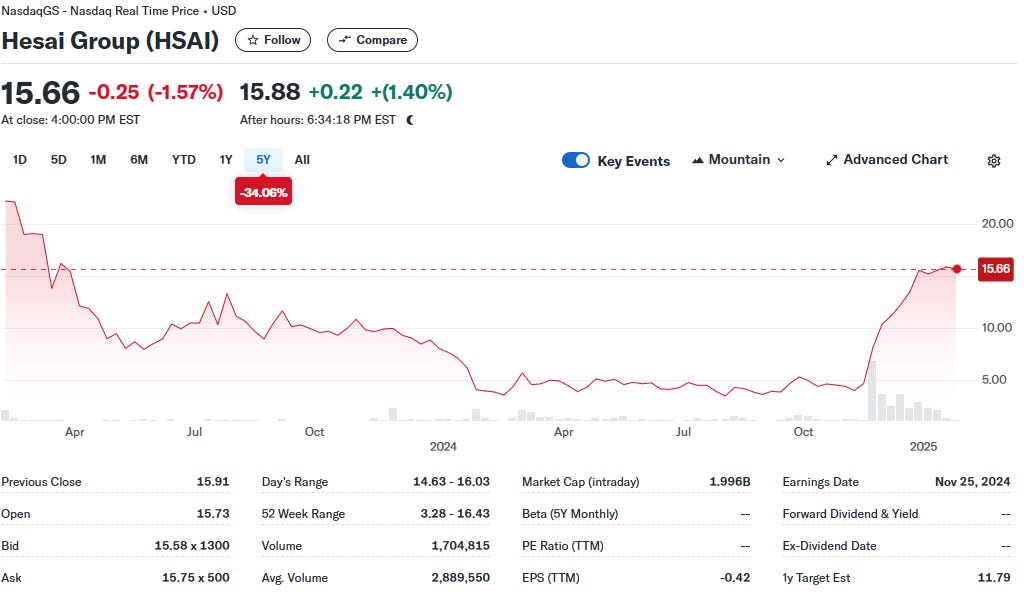Viewport: 1029px width, 600px height.
Task: Click the main price 15.66
Action: (x=41, y=93)
